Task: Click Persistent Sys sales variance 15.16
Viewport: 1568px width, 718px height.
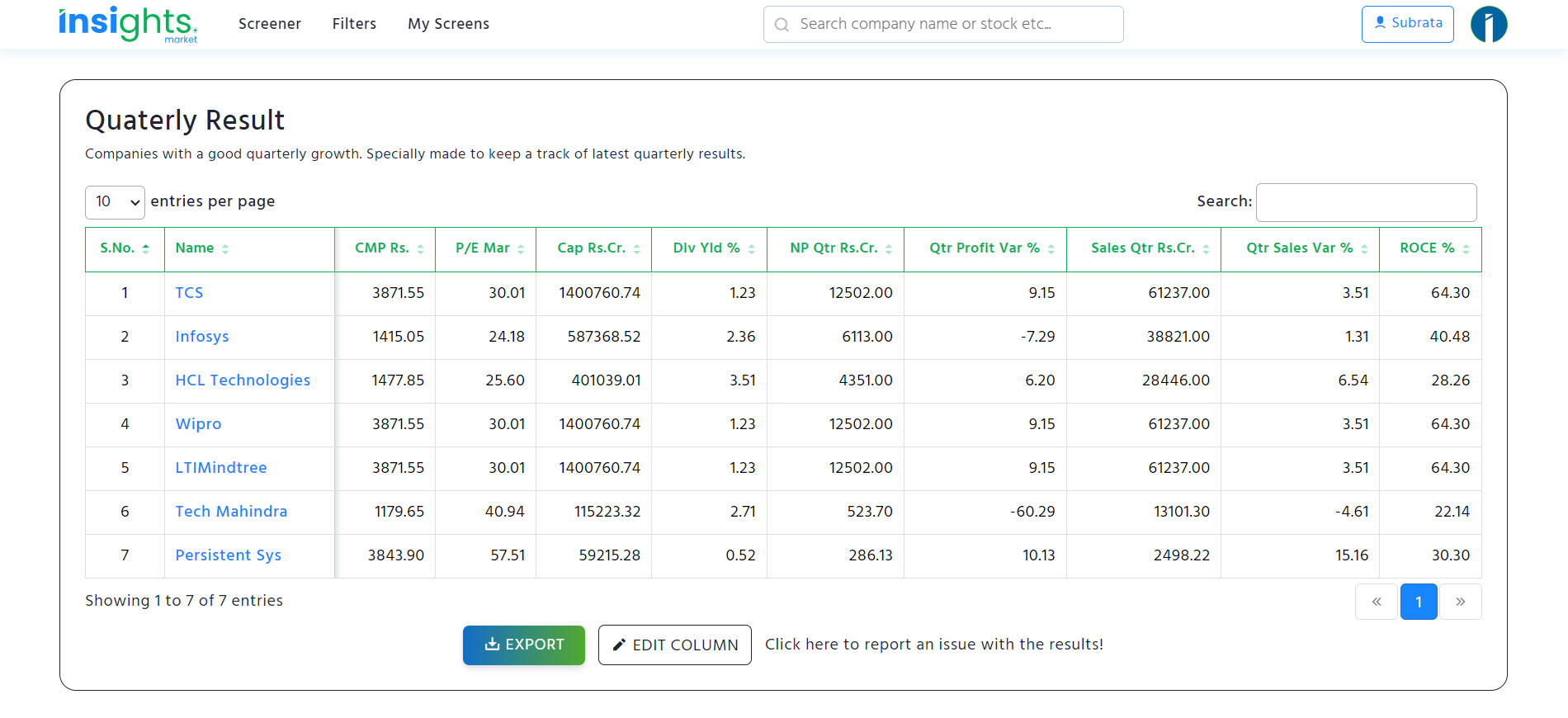Action: [1352, 555]
